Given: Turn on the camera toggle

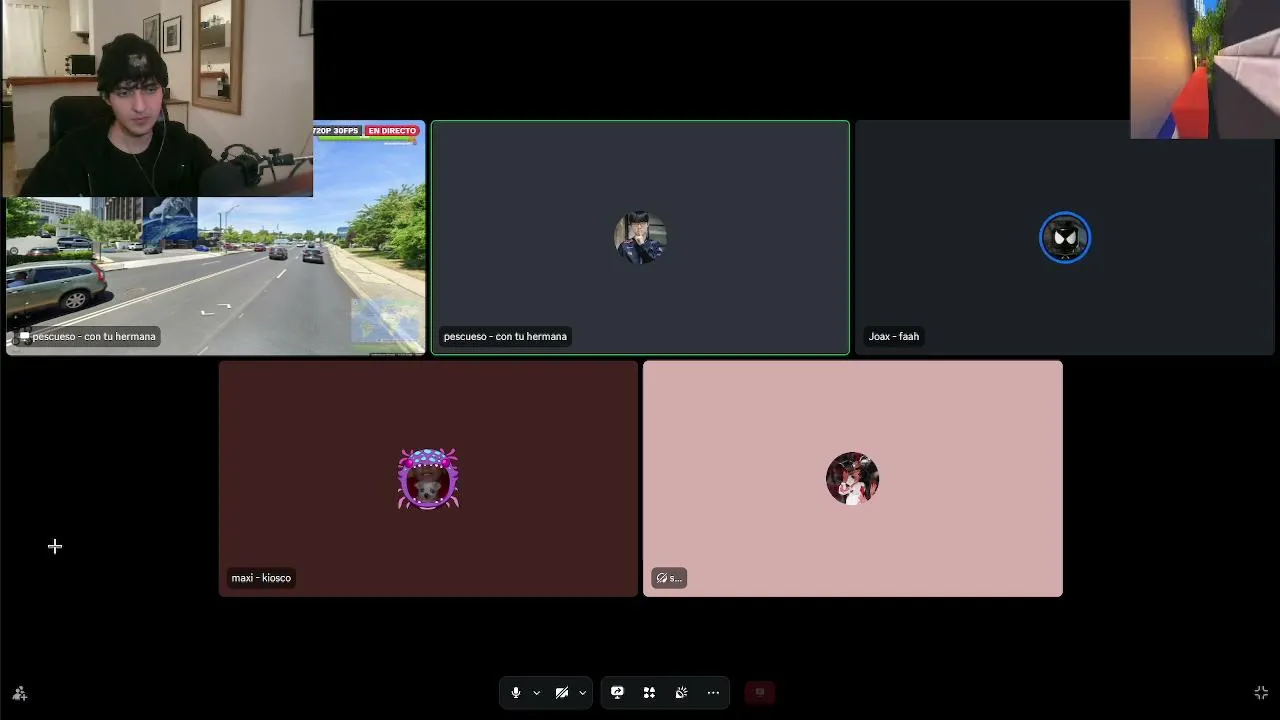Looking at the screenshot, I should click(x=562, y=692).
